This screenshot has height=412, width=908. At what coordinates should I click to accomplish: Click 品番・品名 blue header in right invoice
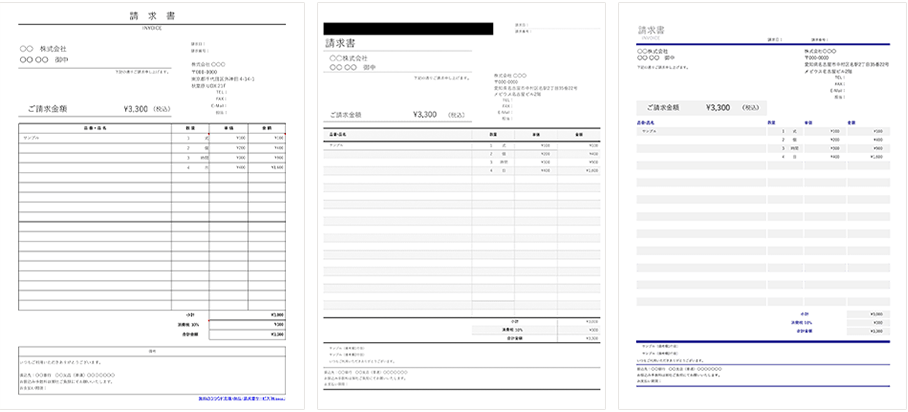648,123
